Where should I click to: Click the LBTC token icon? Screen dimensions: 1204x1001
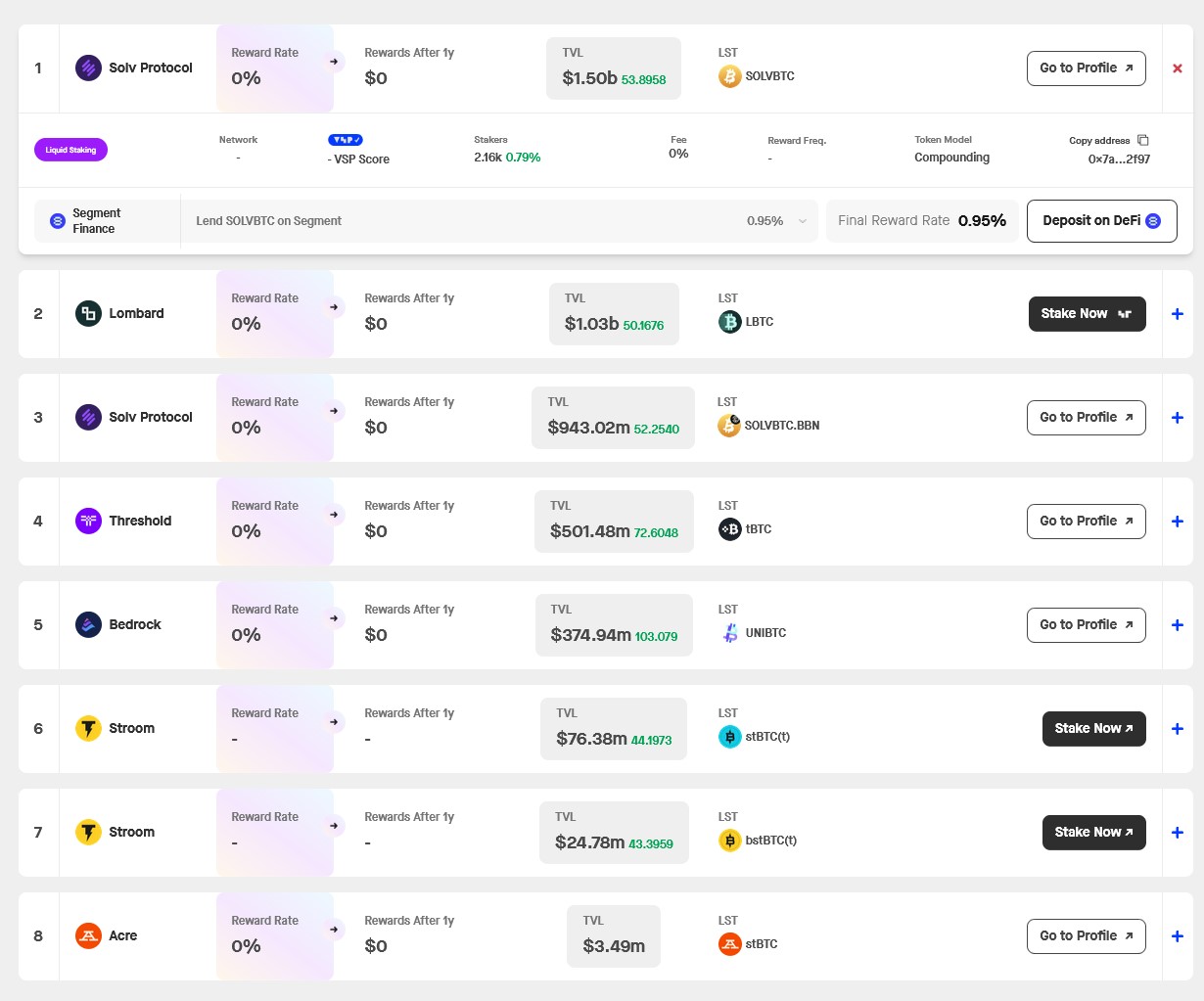coord(729,322)
